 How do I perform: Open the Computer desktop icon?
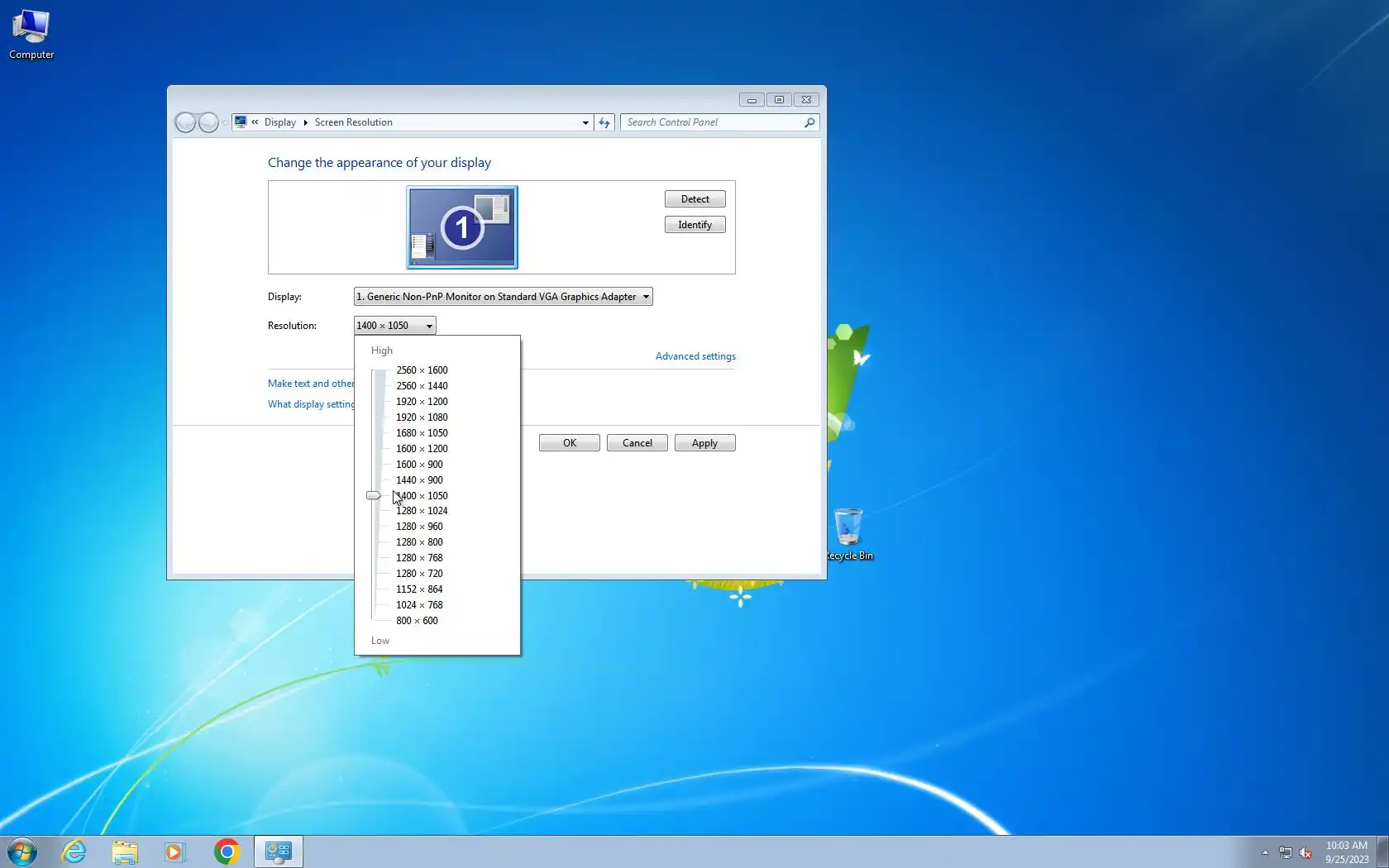pos(31,34)
